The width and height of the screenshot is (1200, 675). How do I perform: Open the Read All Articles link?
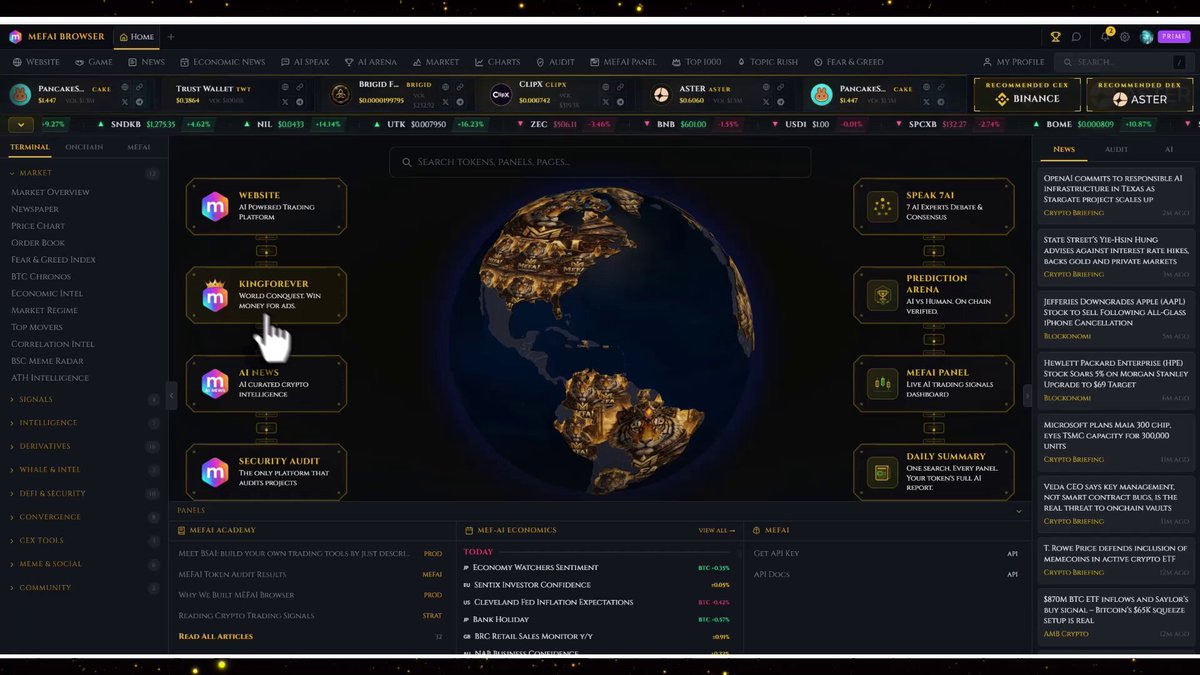click(x=216, y=636)
